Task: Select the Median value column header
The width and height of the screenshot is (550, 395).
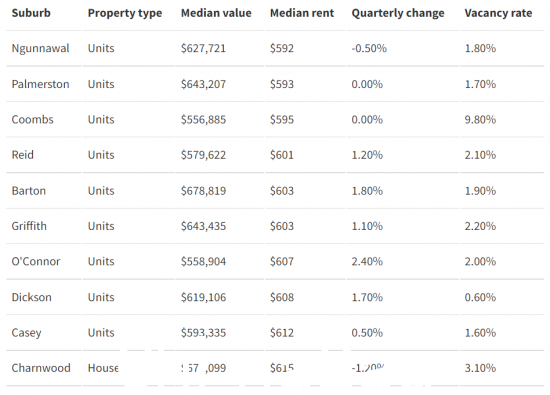Action: point(216,13)
